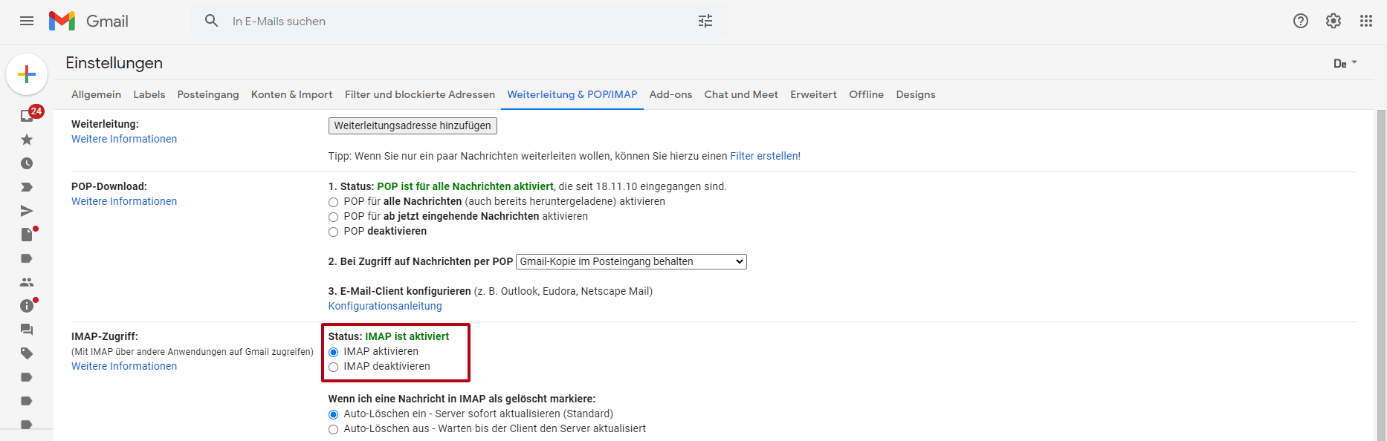Screen dimensions: 1387x441
Task: Select IMAP deaktivieren radio button
Action: 334,367
